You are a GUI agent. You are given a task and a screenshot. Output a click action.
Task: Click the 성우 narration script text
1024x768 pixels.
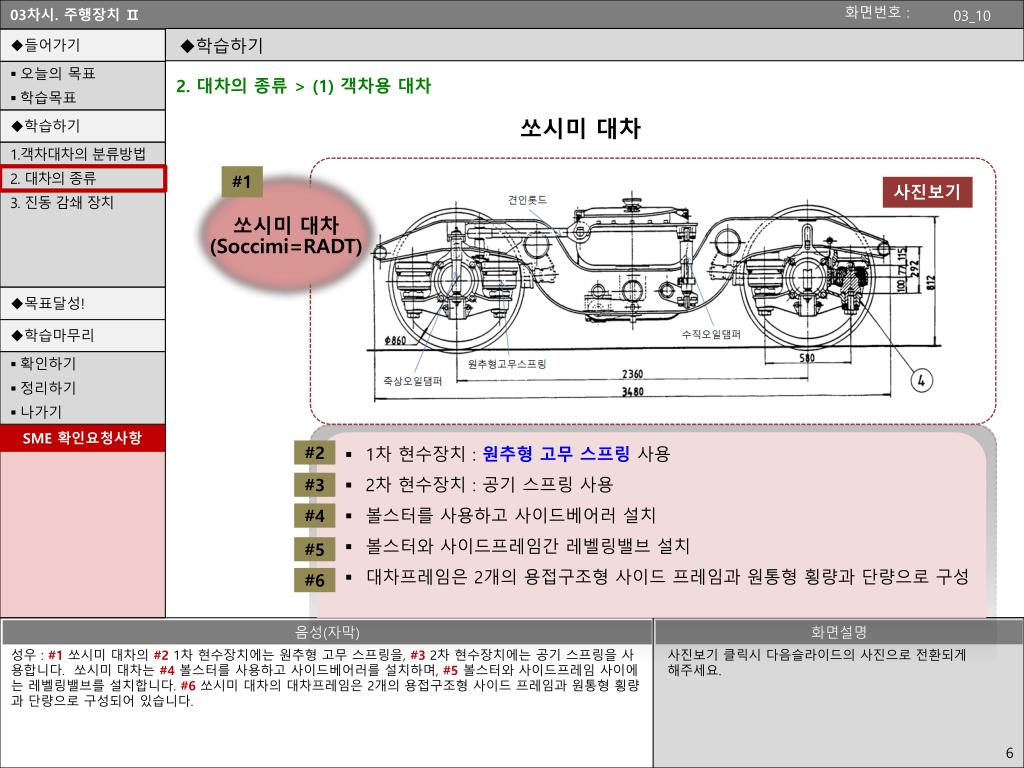pyautogui.click(x=325, y=678)
